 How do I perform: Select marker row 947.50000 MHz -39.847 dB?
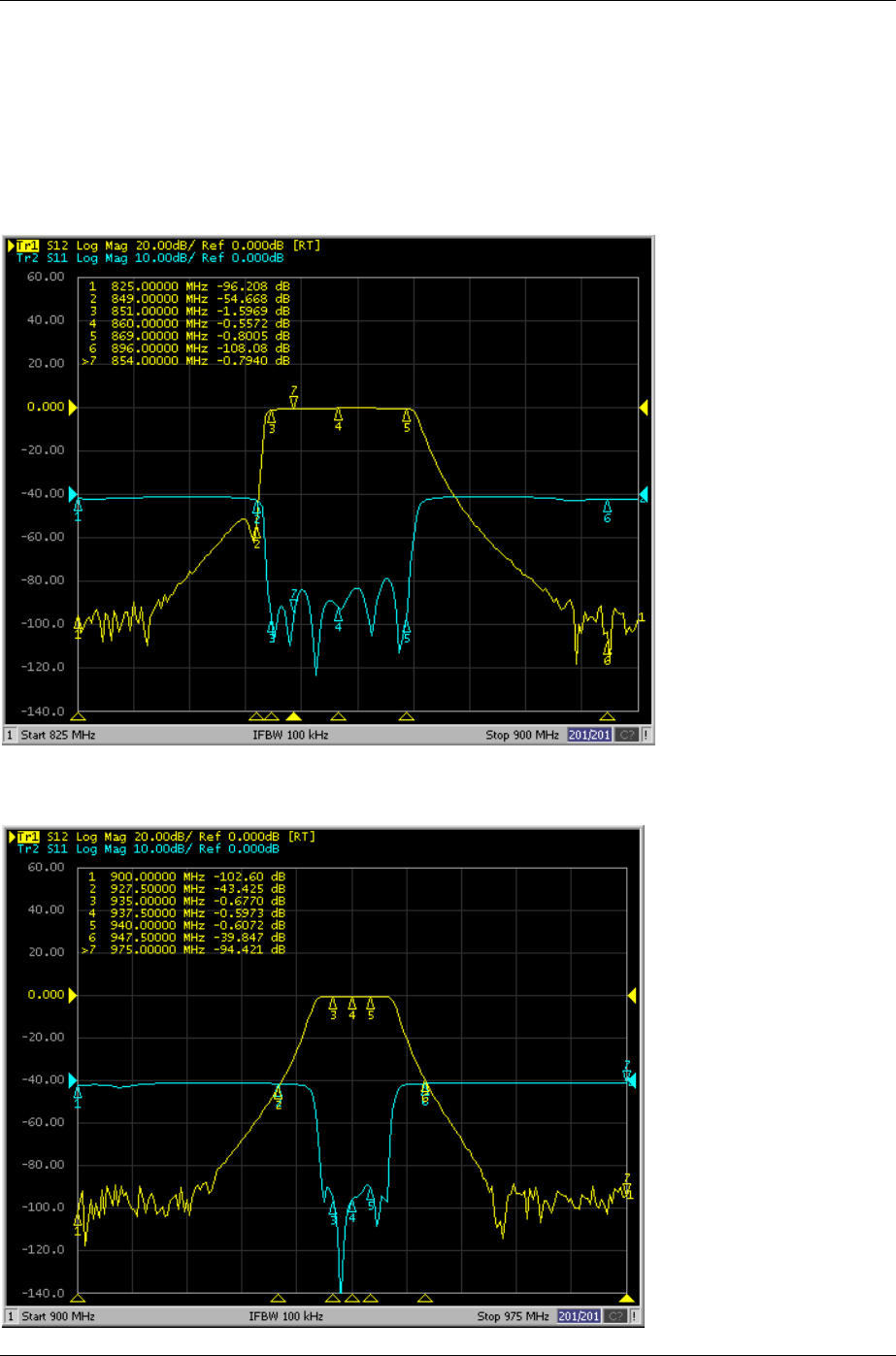coord(186,938)
